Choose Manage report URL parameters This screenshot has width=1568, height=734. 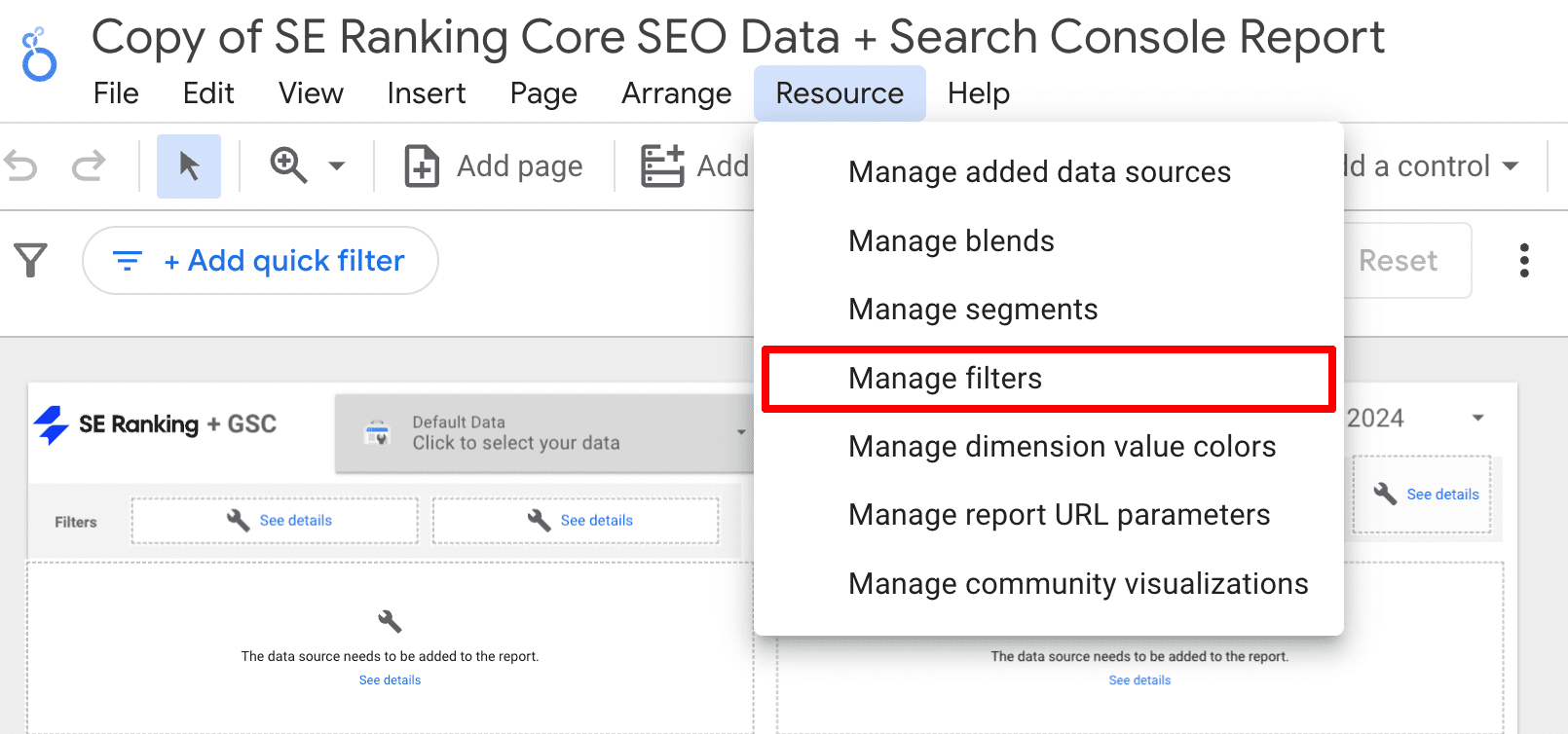(x=1049, y=515)
